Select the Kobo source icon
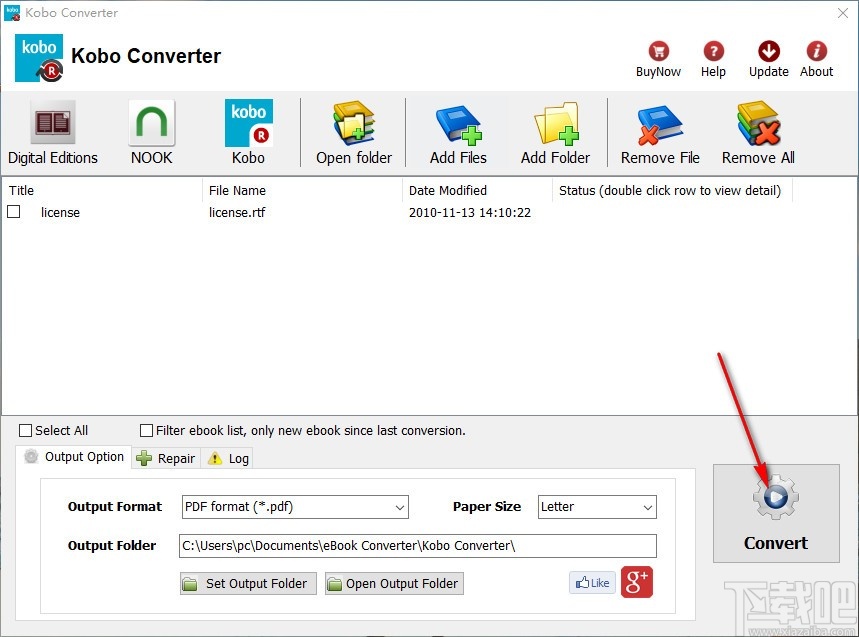This screenshot has width=859, height=637. 249,123
